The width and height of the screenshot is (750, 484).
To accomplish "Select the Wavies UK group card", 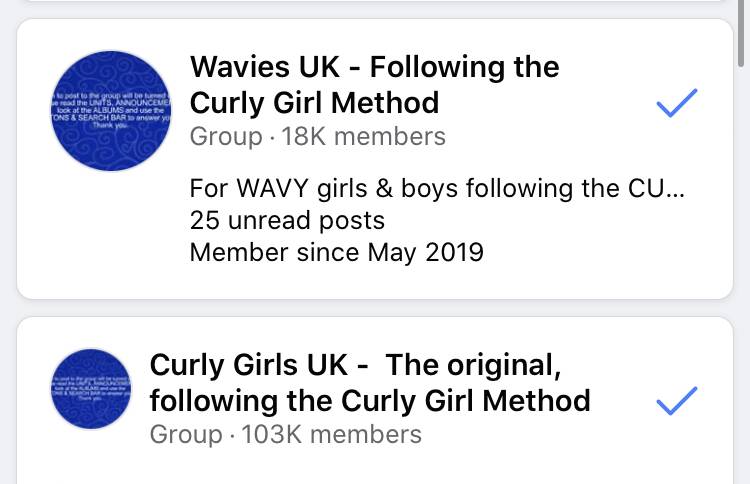I will 375,159.
